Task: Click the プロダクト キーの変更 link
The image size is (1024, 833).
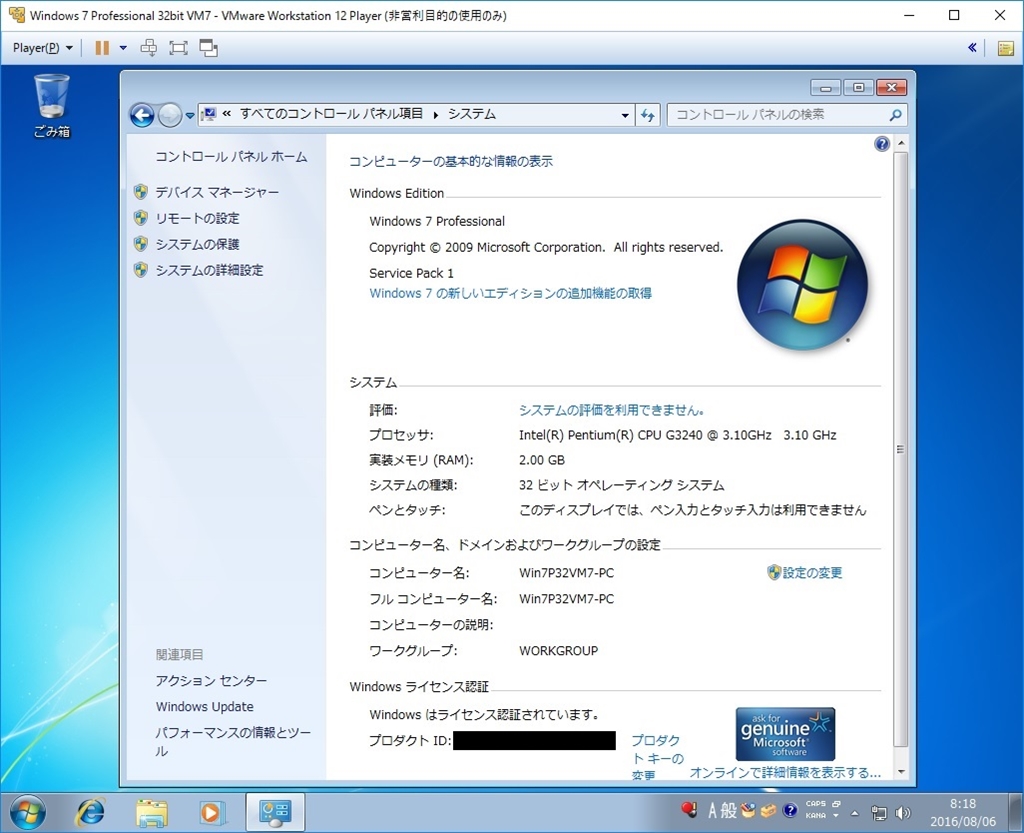Action: [657, 758]
